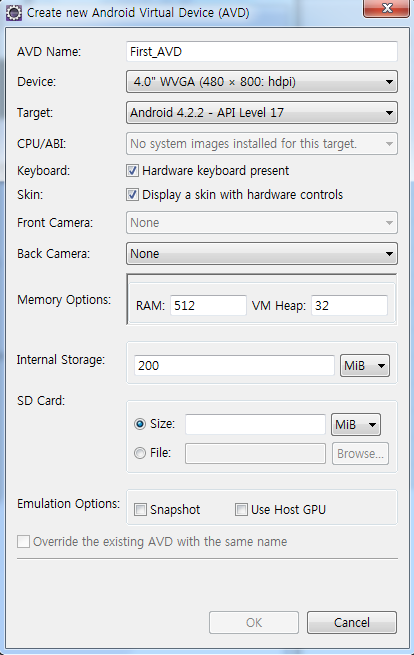Open the Device dropdown list
This screenshot has height=655, width=414.
(262, 81)
